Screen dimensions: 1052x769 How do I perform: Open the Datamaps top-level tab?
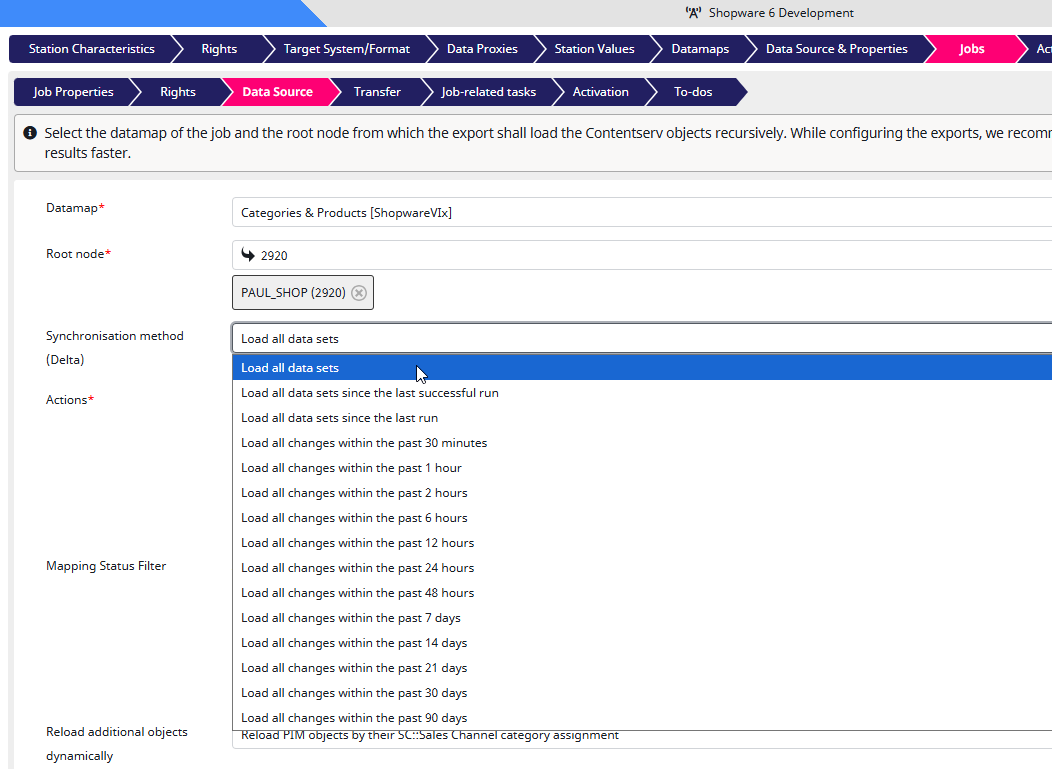click(700, 49)
